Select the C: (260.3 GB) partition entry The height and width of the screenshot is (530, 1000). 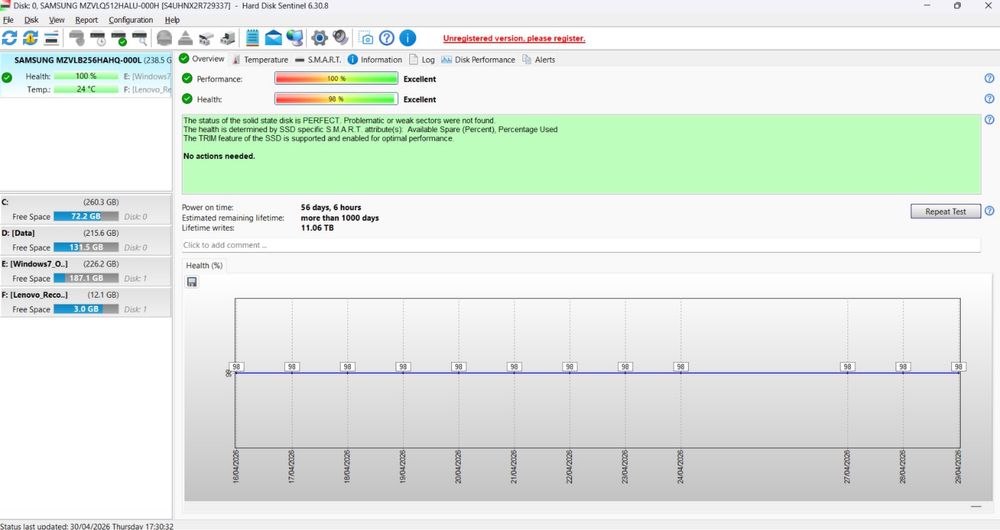click(x=85, y=209)
